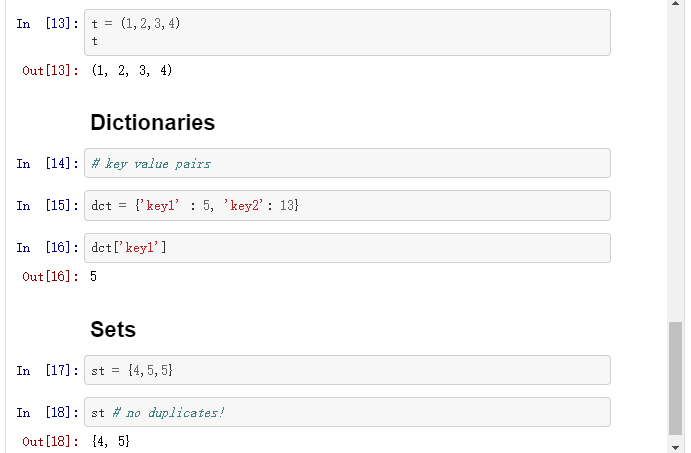Click the scrollbar up arrow
The height and width of the screenshot is (453, 691).
click(x=677, y=6)
